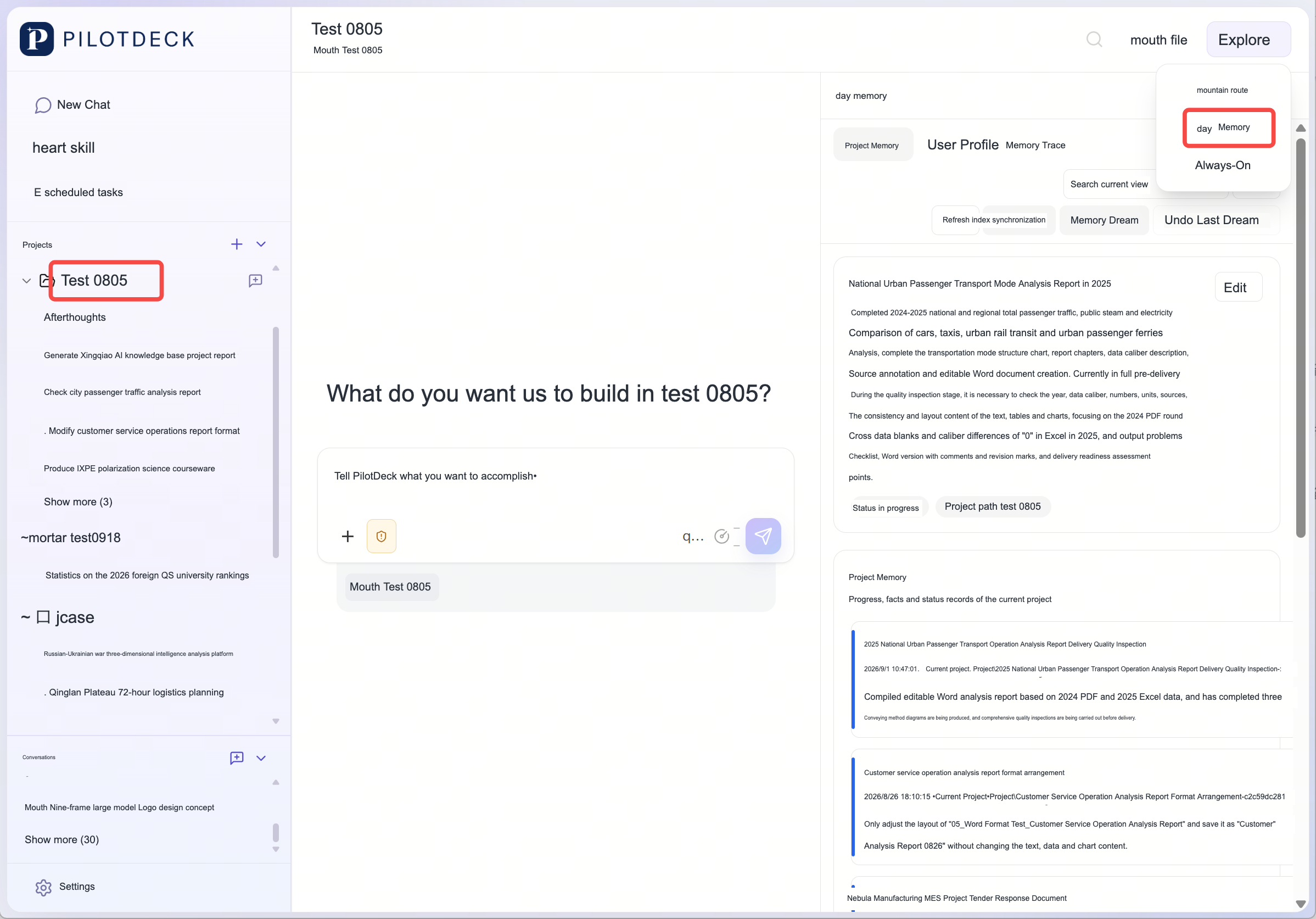The width and height of the screenshot is (1316, 919).
Task: Open the New Chat bubble icon
Action: [x=43, y=105]
